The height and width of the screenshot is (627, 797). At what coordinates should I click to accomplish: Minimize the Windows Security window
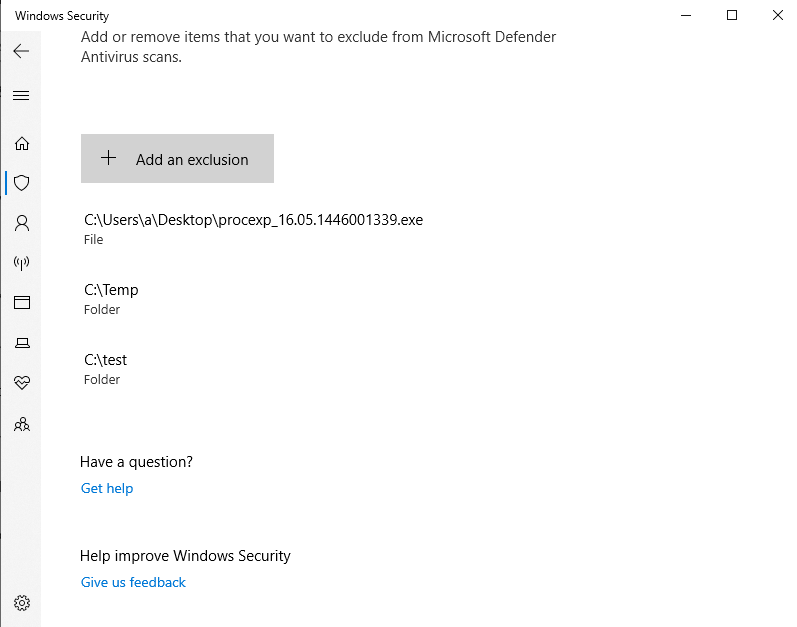point(686,15)
